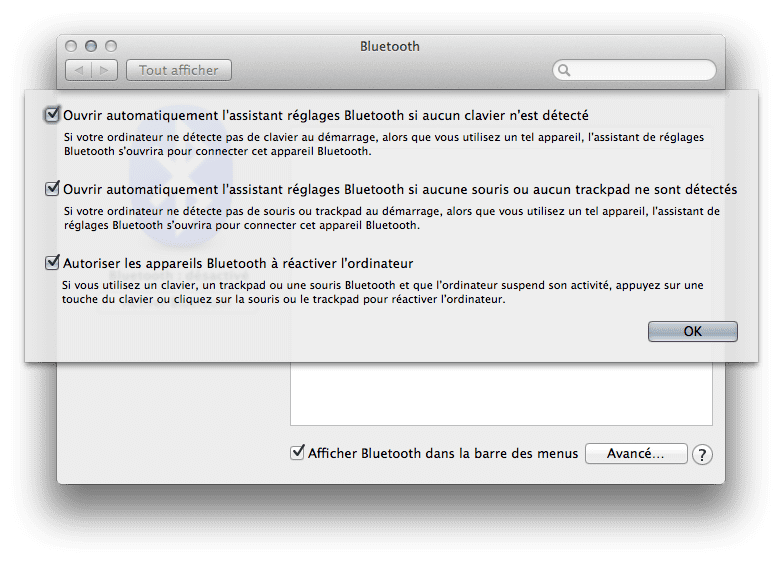
Task: Open the Avancé… options
Action: click(x=636, y=454)
